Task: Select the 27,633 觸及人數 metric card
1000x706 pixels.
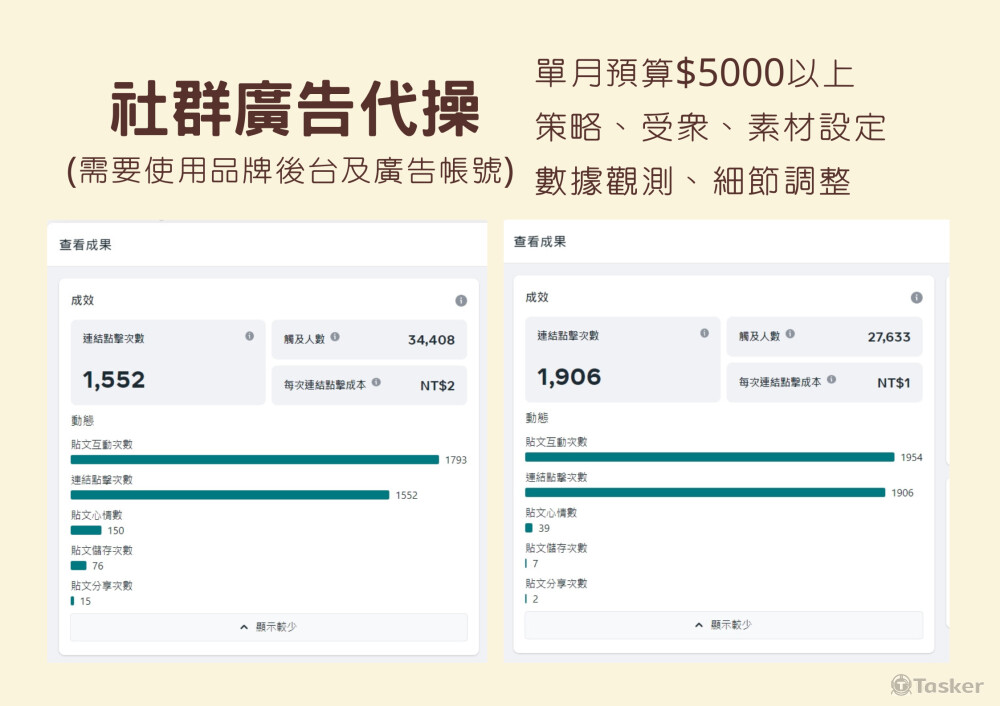Action: click(x=824, y=337)
